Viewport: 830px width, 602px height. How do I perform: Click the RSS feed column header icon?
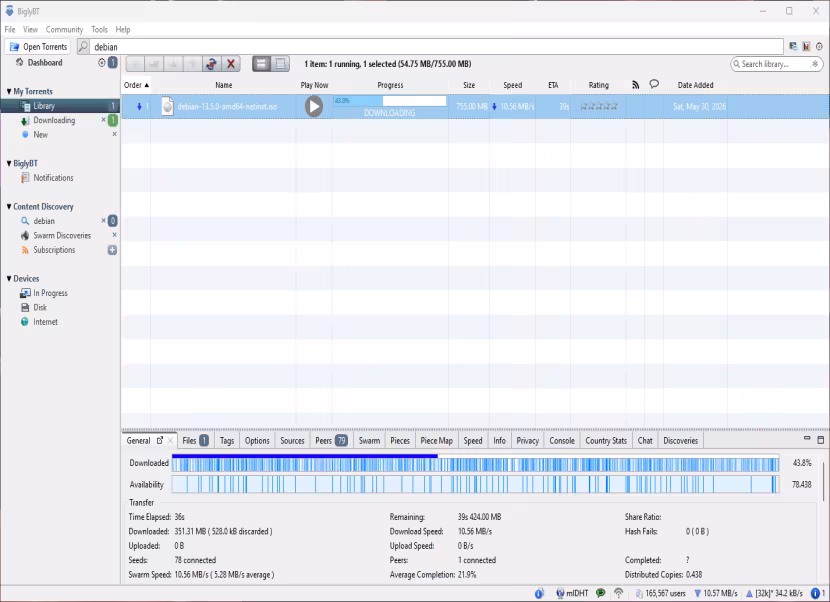click(635, 85)
